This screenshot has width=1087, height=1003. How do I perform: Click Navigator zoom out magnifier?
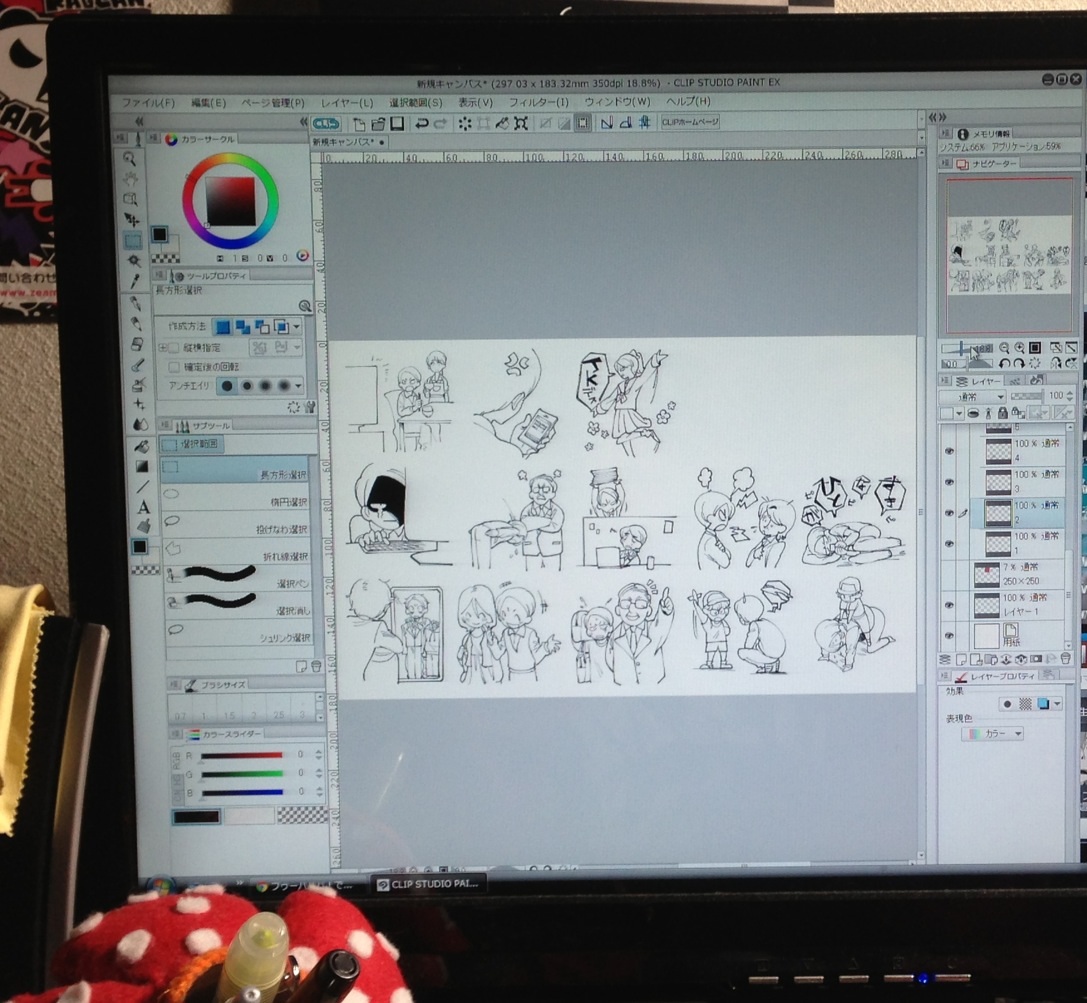pyautogui.click(x=1004, y=348)
